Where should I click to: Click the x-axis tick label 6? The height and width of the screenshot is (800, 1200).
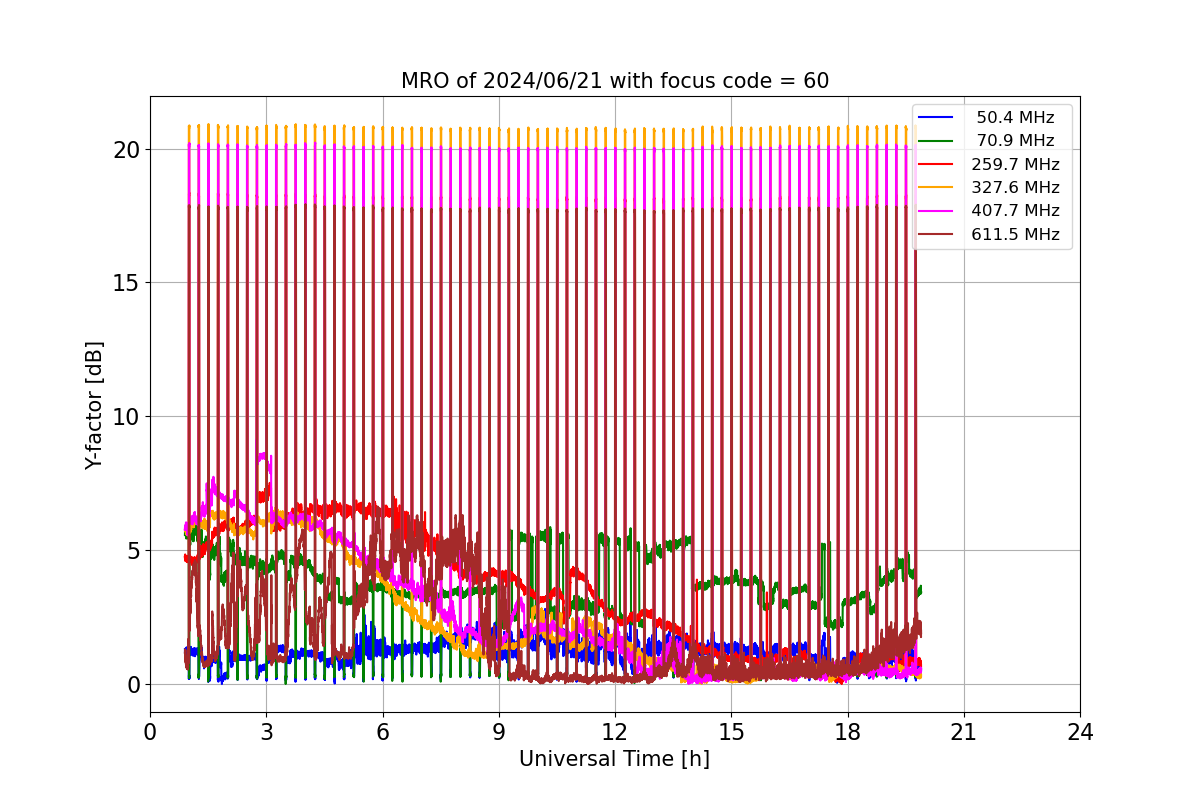point(382,732)
